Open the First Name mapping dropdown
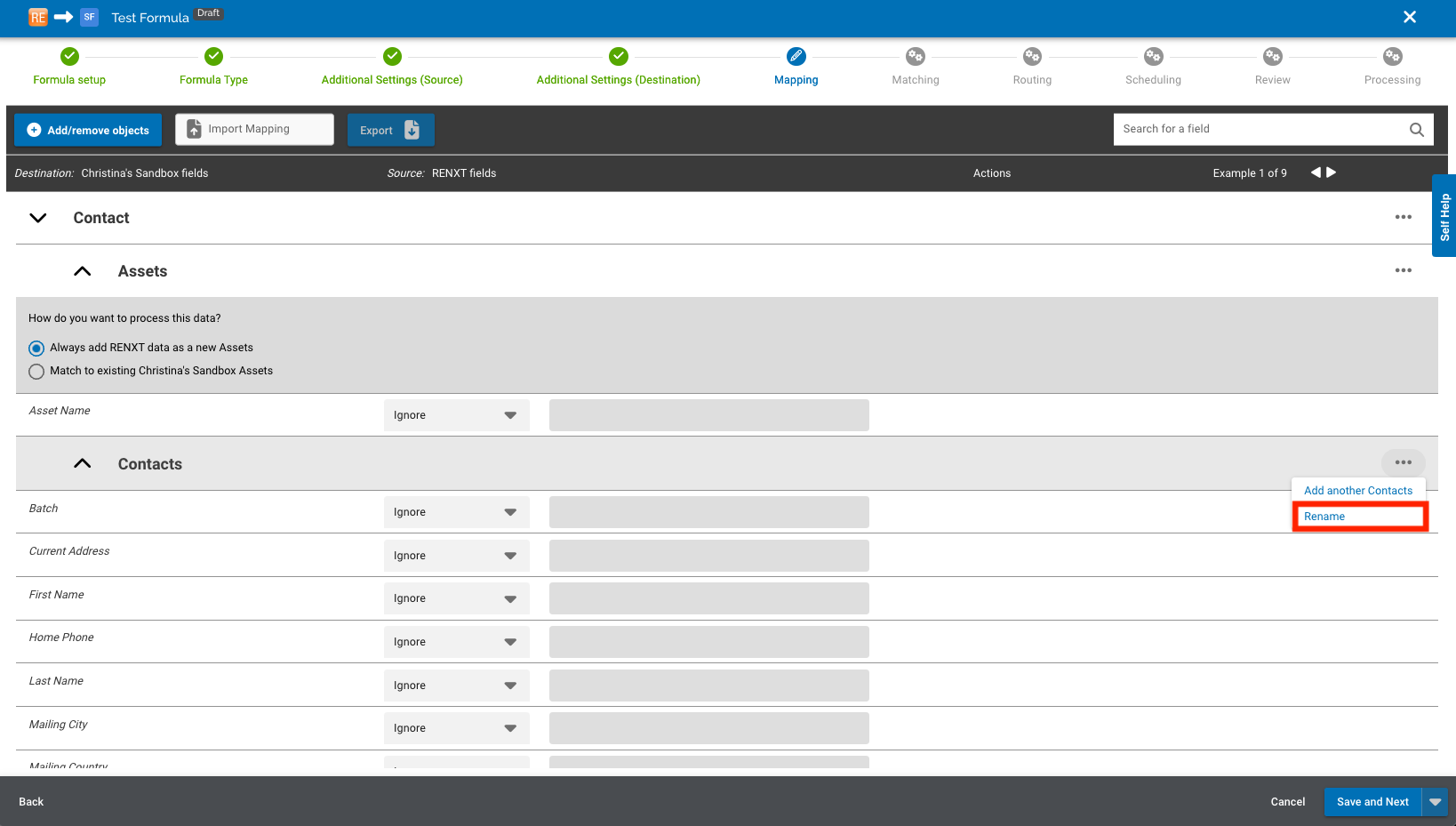The image size is (1456, 826). [456, 598]
